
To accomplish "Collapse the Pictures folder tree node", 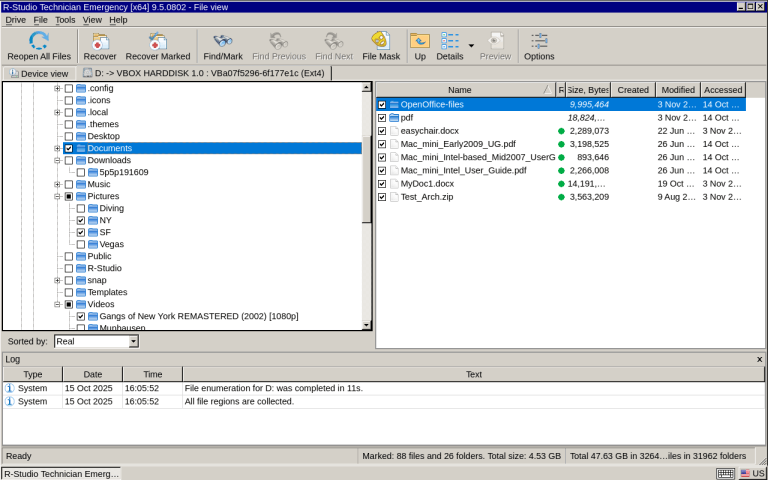I will [57, 196].
